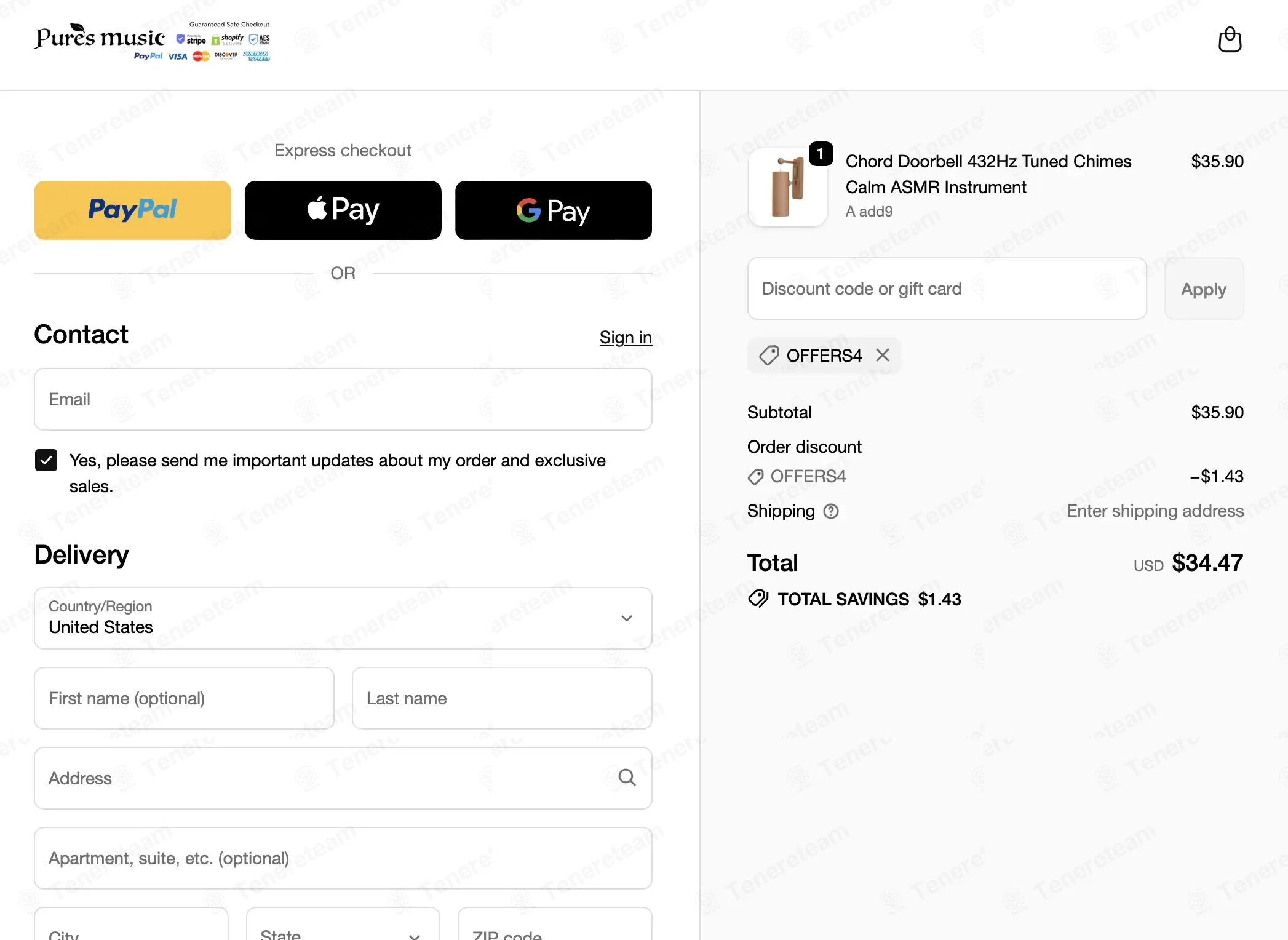This screenshot has height=940, width=1288.
Task: Click the 'A add9' variant text
Action: 869,211
